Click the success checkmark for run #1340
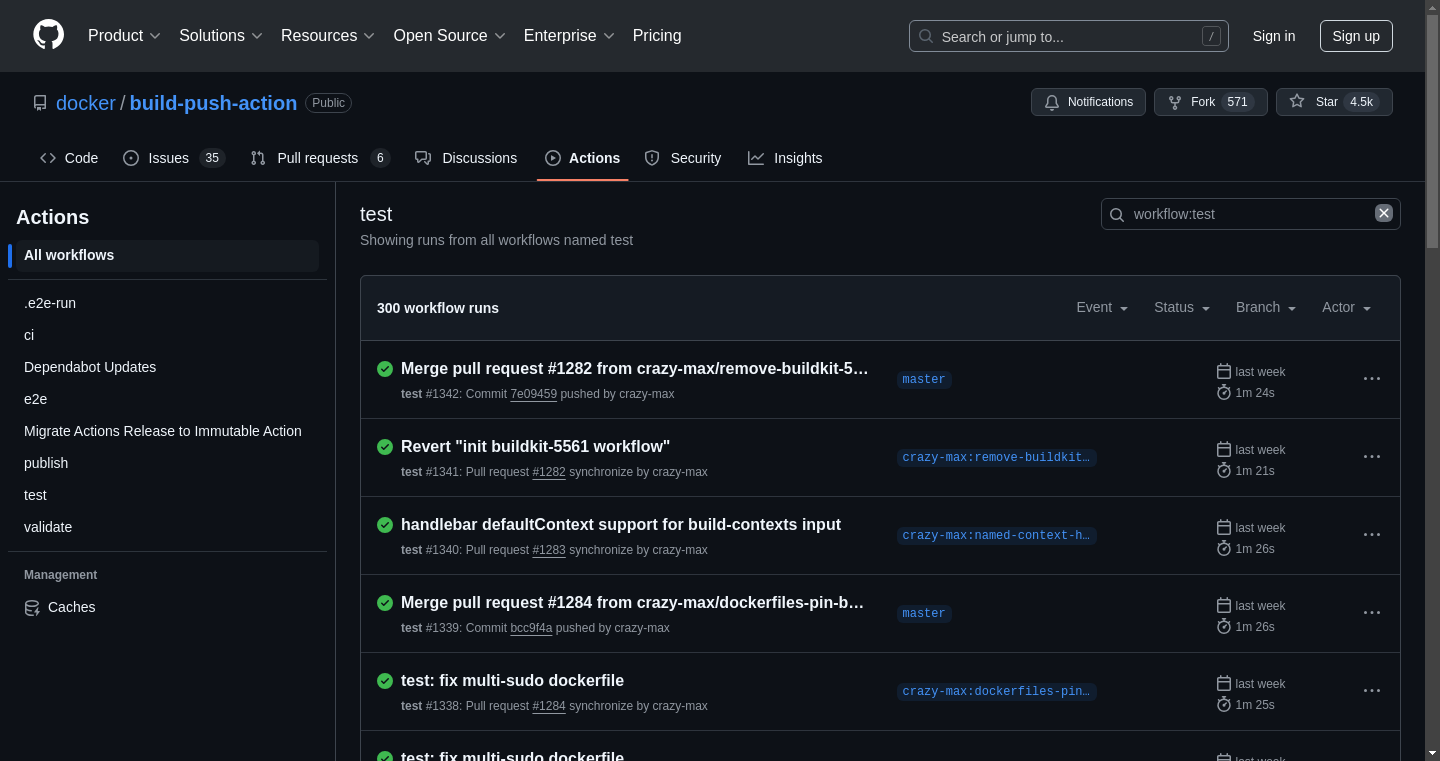This screenshot has height=761, width=1440. (385, 525)
